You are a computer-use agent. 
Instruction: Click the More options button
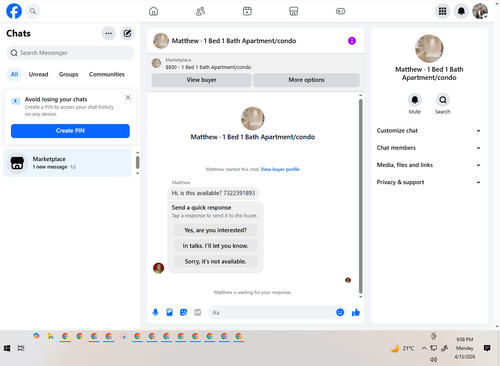[x=306, y=80]
